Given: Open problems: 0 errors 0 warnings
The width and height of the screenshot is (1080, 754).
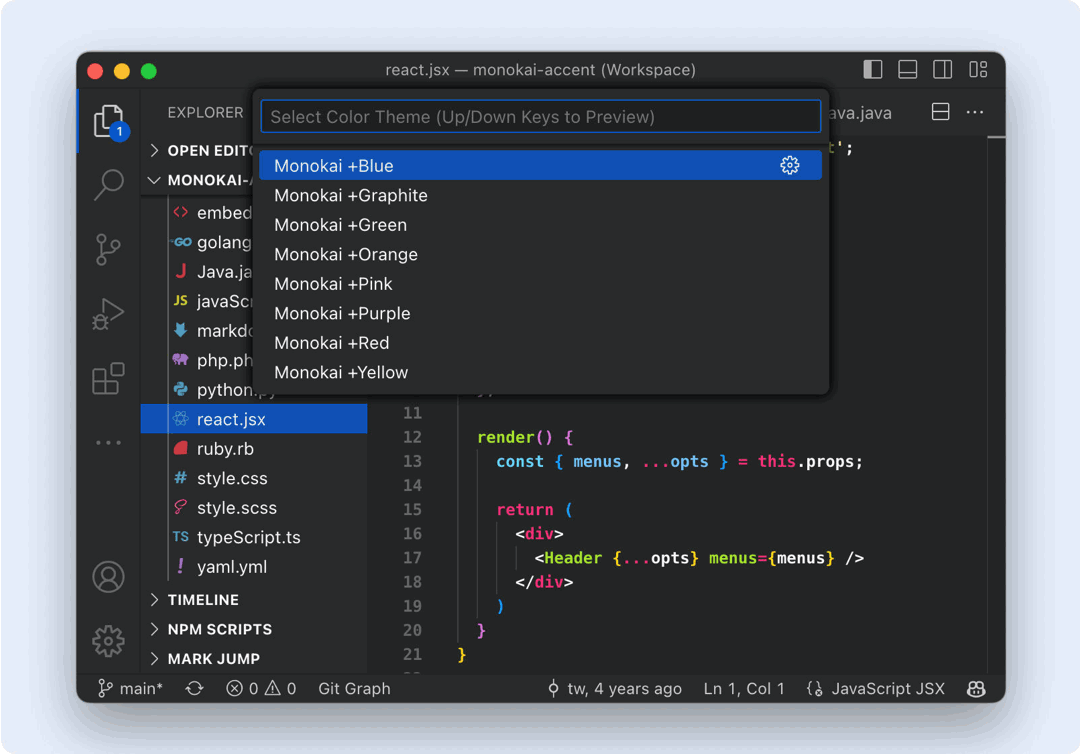Looking at the screenshot, I should click(261, 689).
